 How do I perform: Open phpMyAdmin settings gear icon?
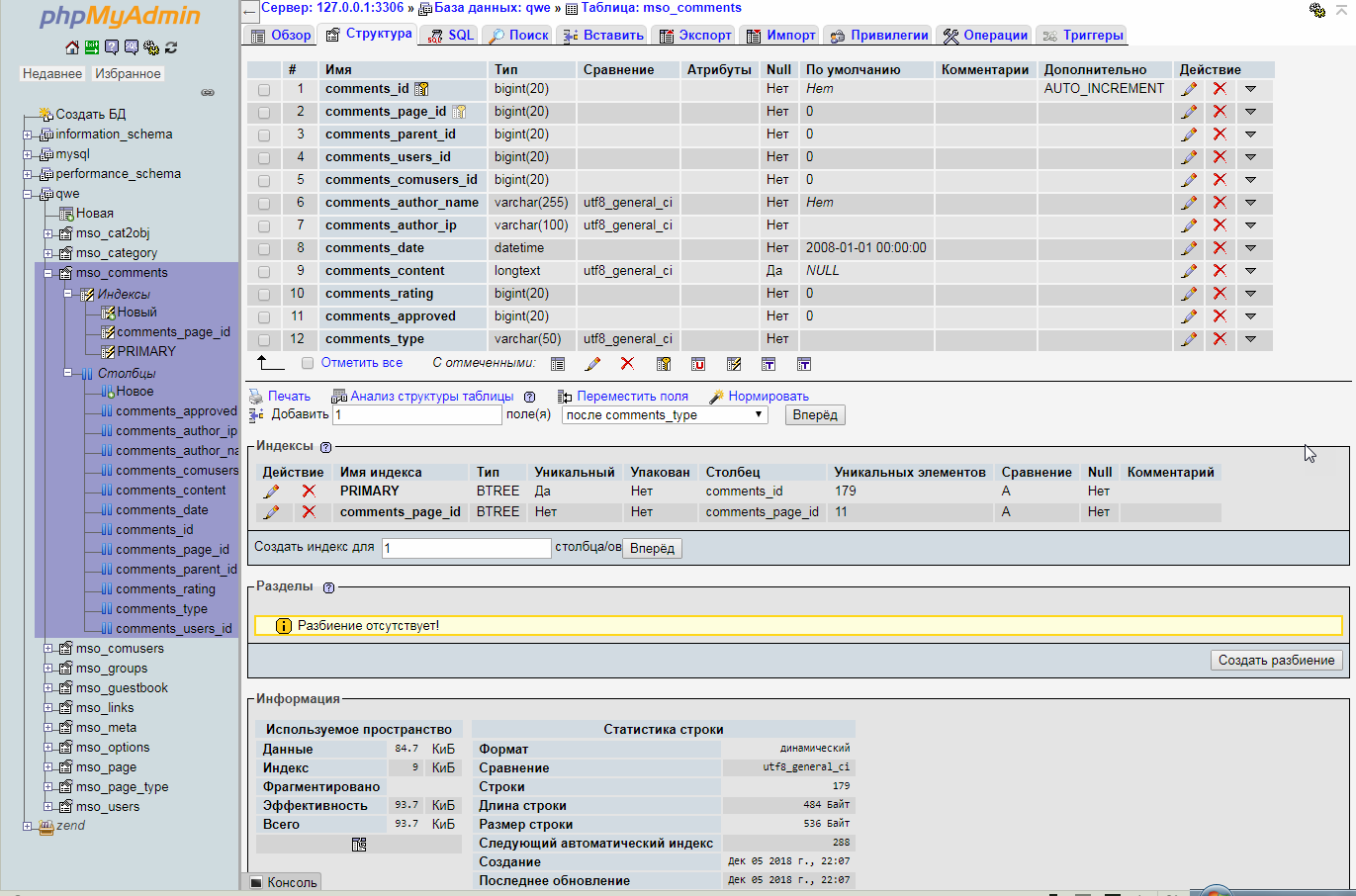coord(150,46)
